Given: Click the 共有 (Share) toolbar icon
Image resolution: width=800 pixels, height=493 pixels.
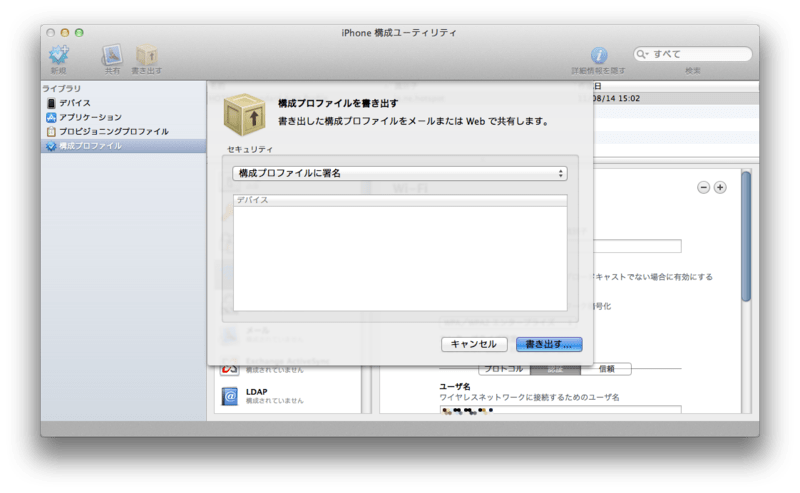Looking at the screenshot, I should 112,56.
